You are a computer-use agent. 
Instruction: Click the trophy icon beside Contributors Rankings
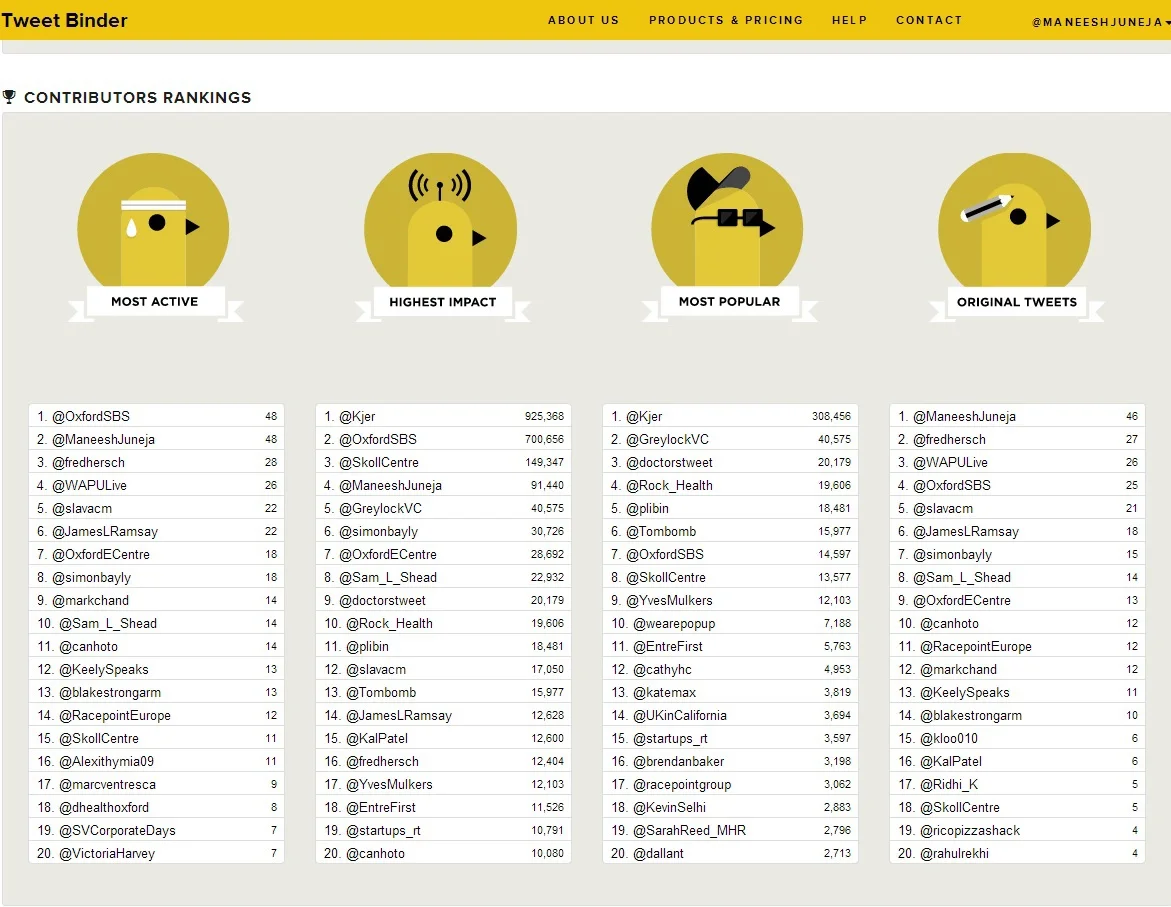point(10,97)
